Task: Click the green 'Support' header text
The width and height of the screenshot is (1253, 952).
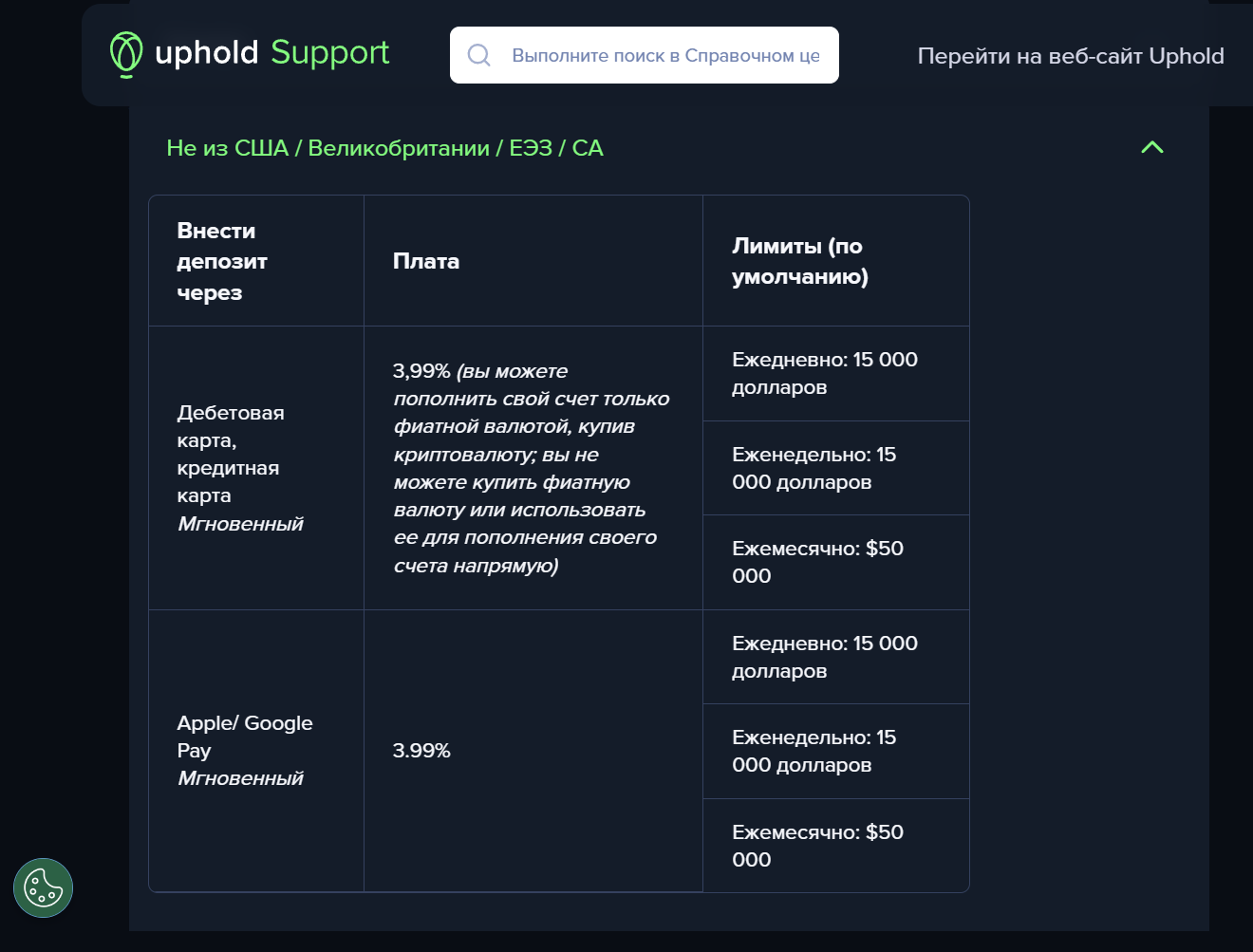Action: 329,52
